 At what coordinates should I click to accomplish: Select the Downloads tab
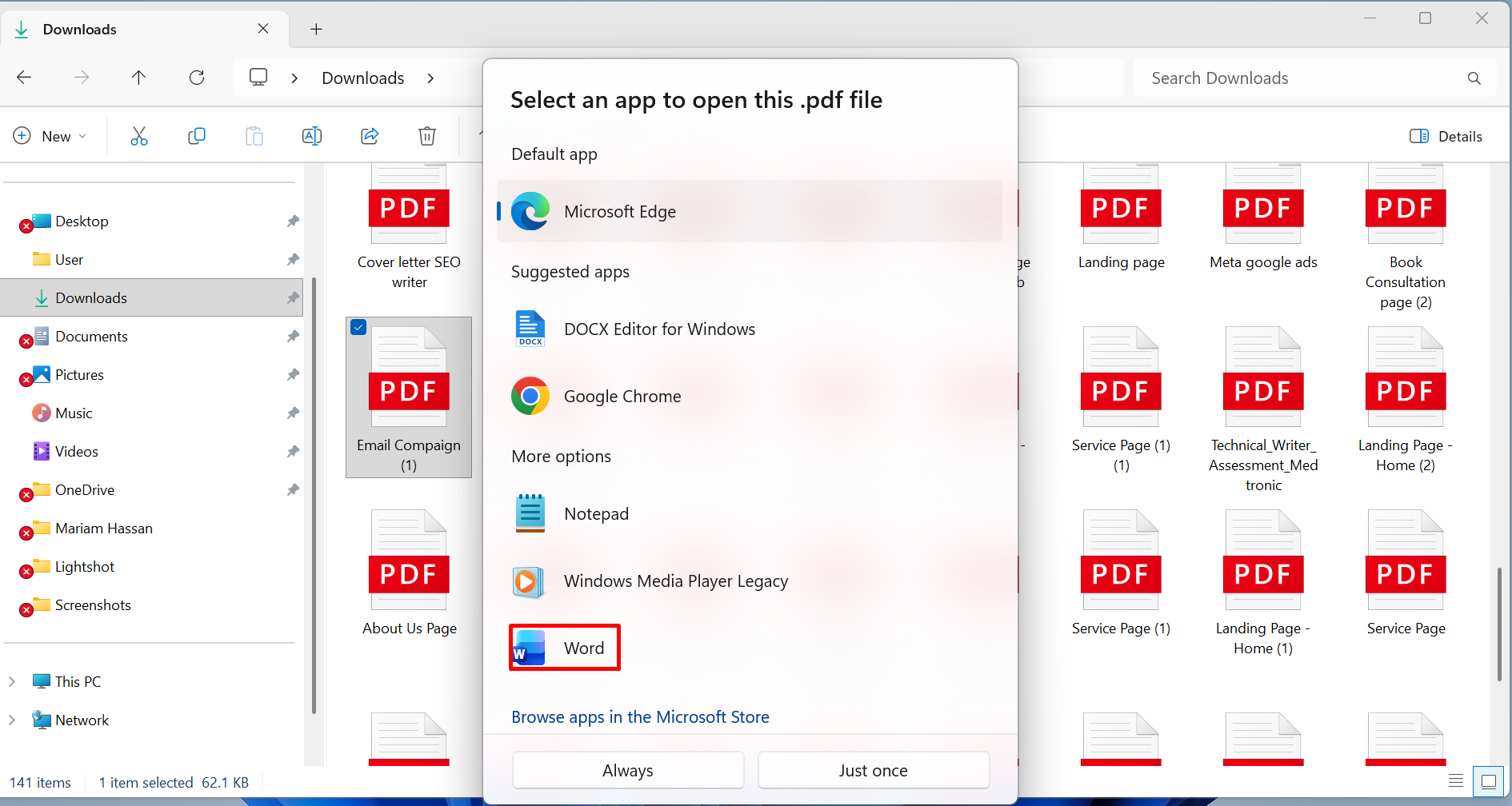144,30
